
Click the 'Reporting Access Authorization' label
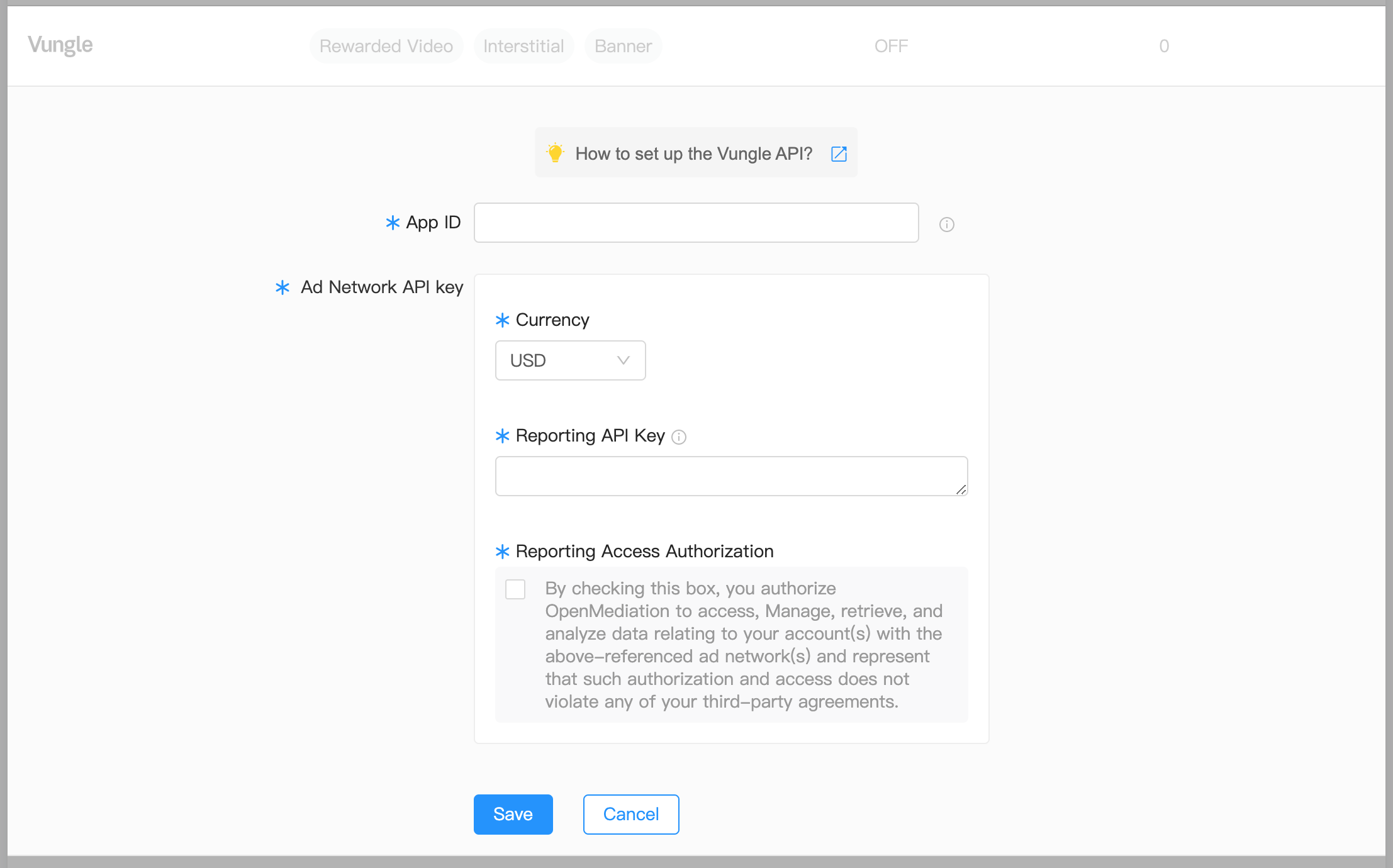644,551
